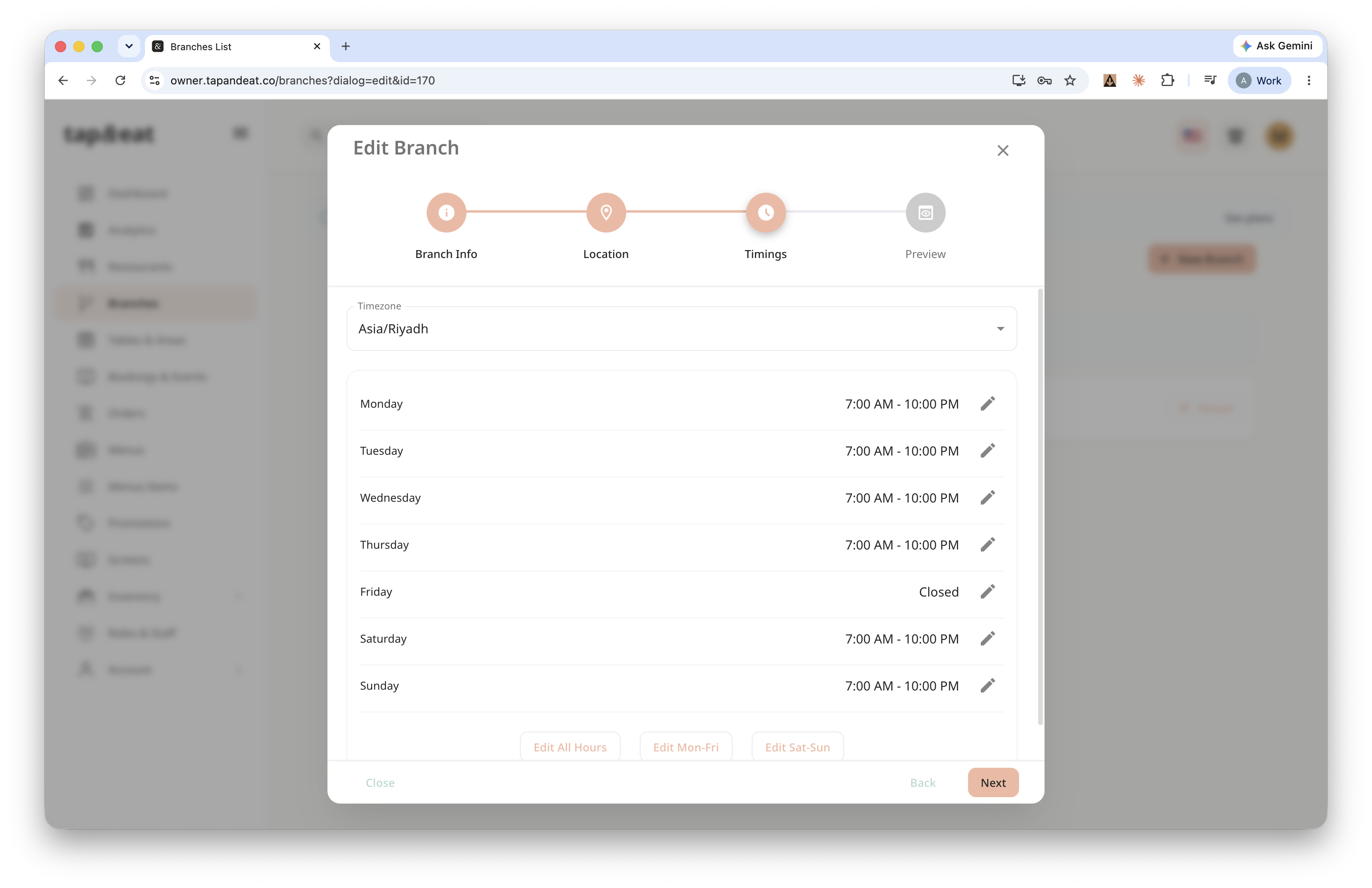Open the password key icon in address bar
The height and width of the screenshot is (888, 1372).
(1044, 80)
